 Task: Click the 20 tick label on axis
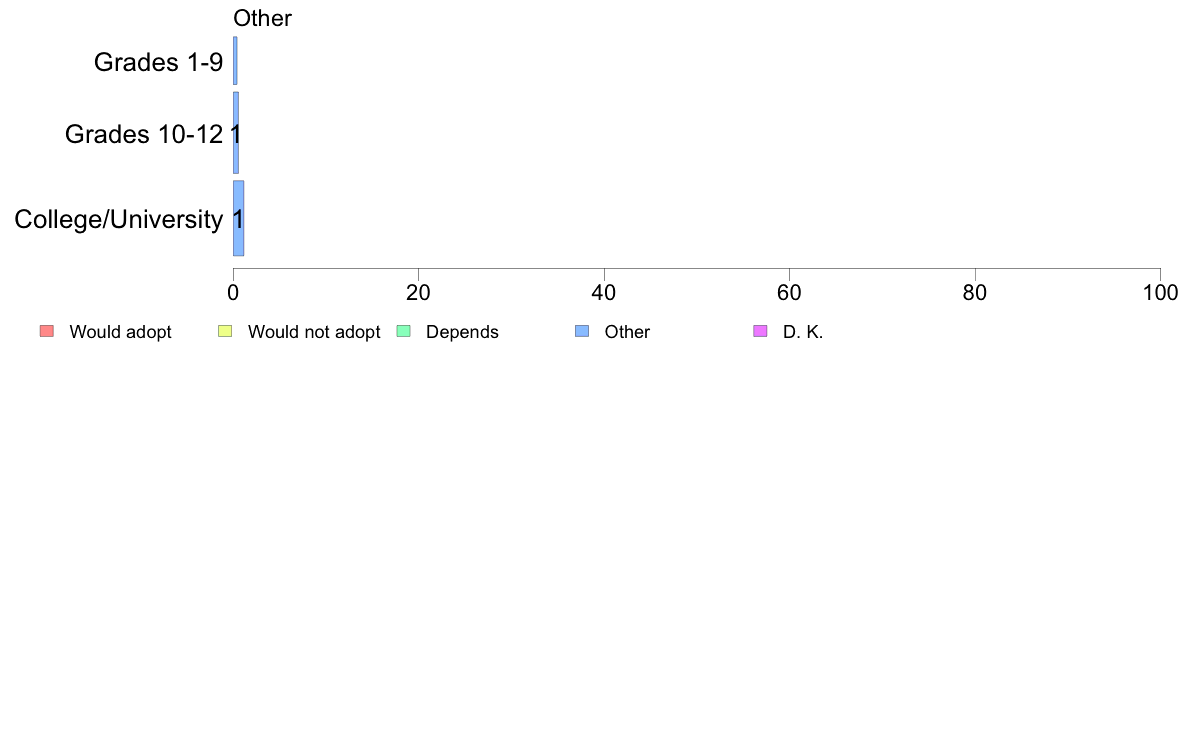pos(418,293)
